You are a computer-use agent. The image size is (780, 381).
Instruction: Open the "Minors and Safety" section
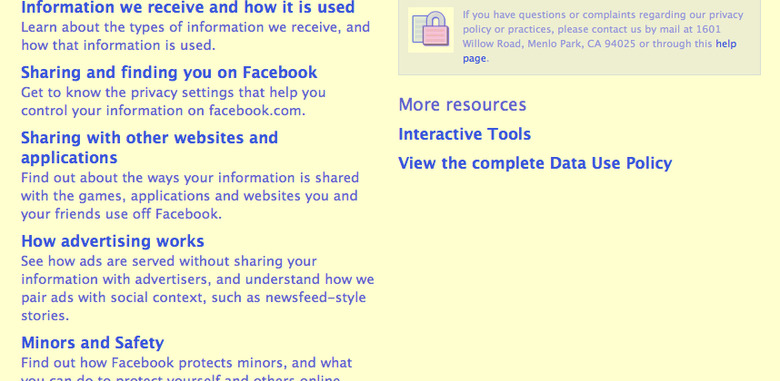[x=93, y=343]
